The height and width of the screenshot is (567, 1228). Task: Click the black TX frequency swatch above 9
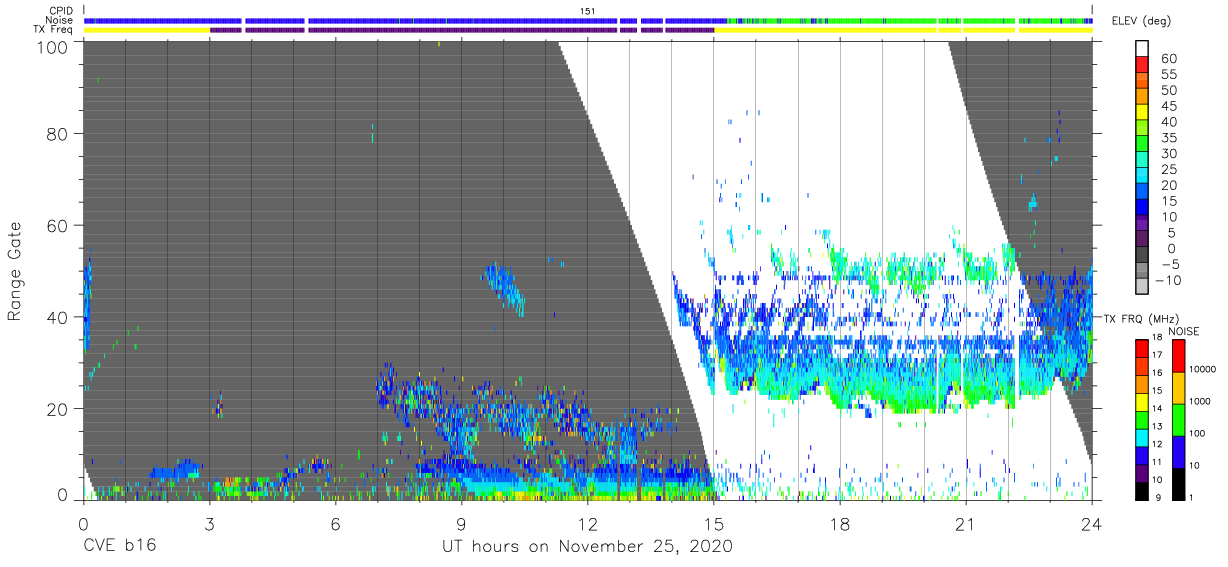pos(1144,492)
